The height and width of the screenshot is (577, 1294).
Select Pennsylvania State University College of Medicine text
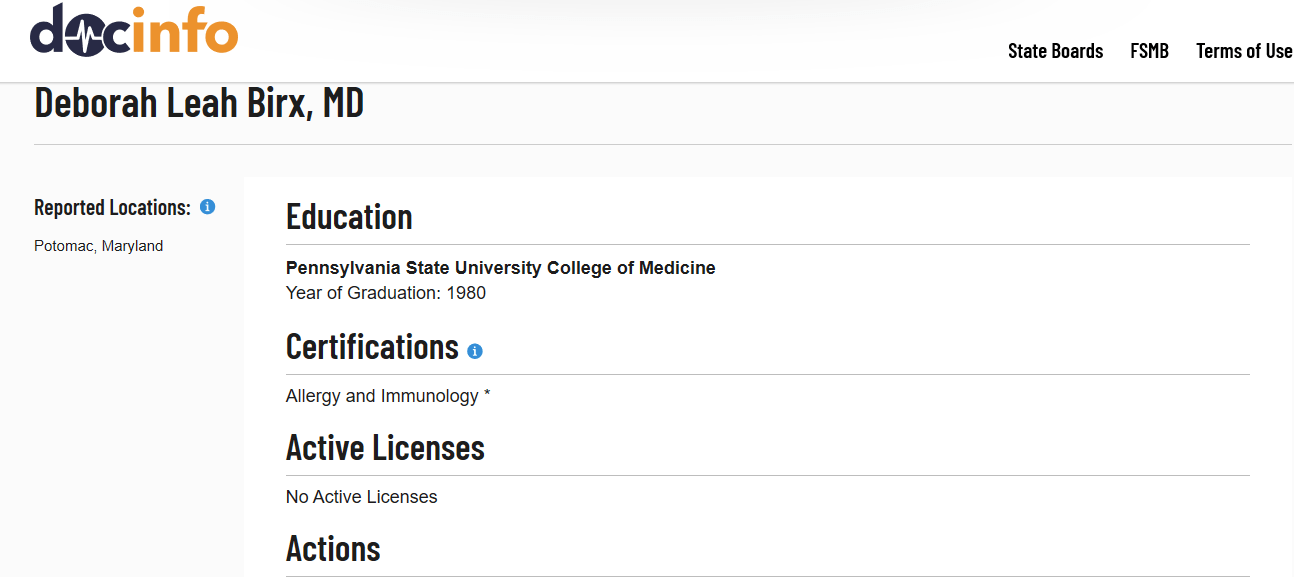pyautogui.click(x=501, y=268)
